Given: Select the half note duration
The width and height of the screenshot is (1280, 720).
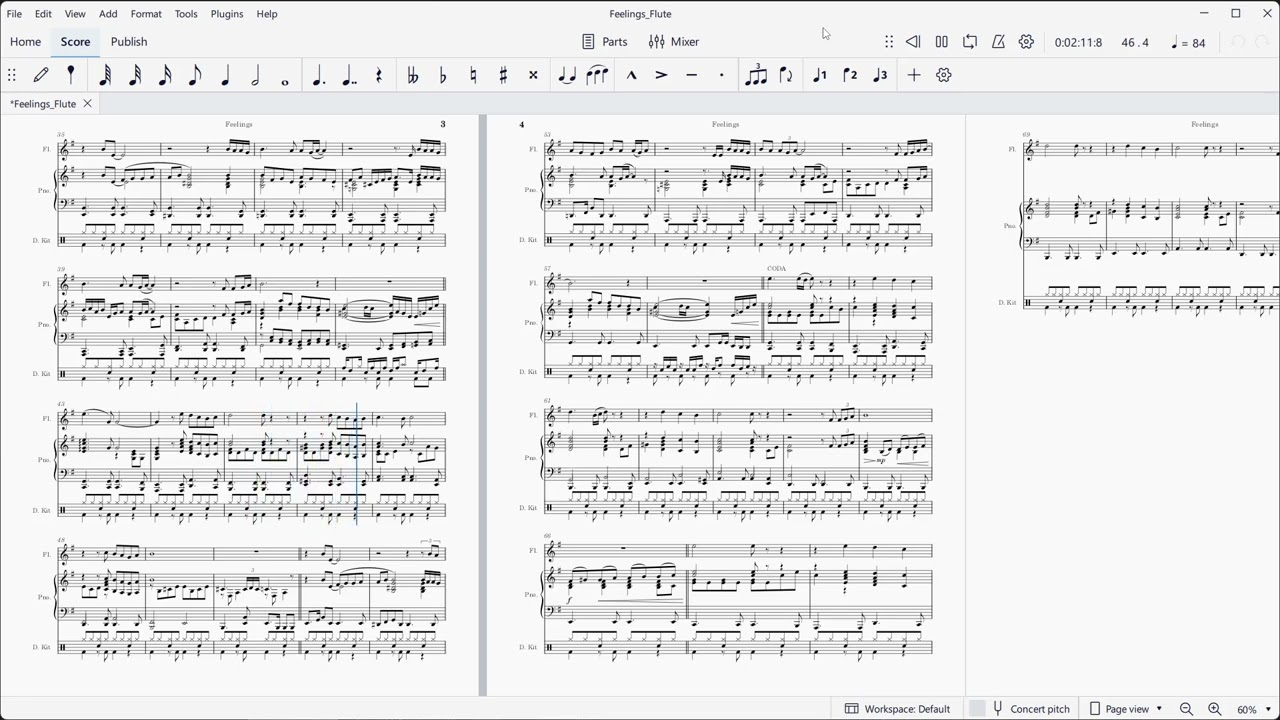Looking at the screenshot, I should (x=255, y=75).
